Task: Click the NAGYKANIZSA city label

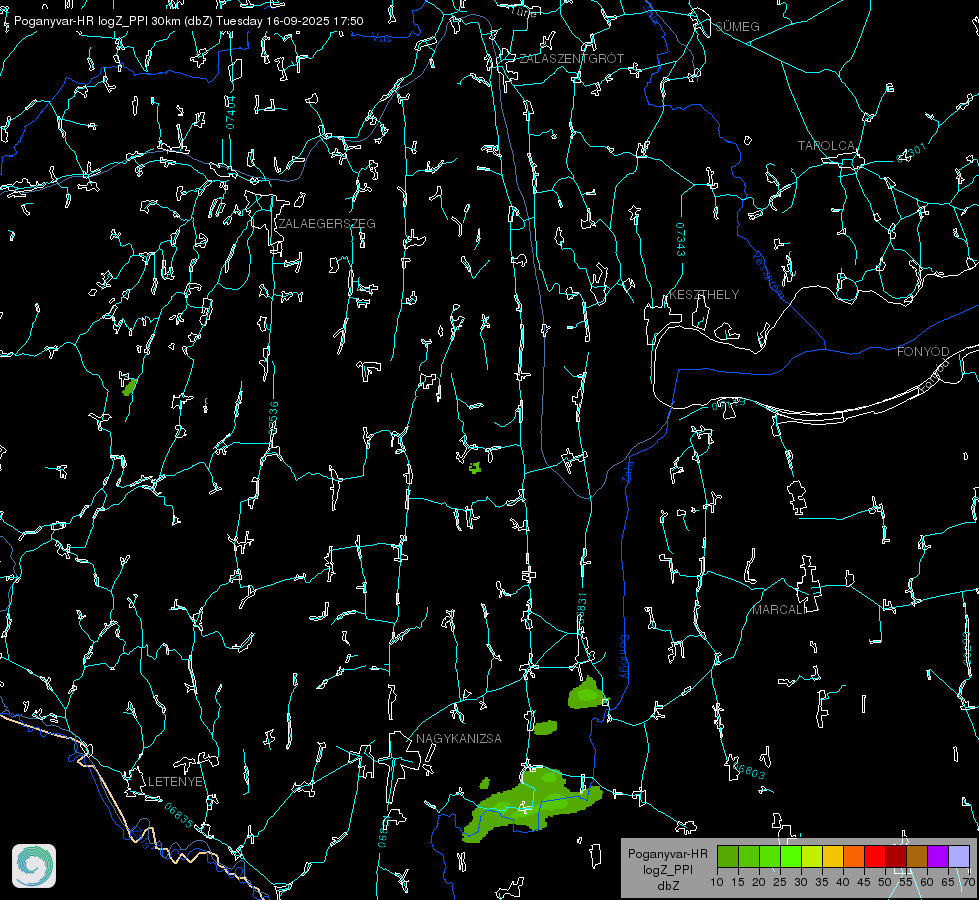Action: 459,739
